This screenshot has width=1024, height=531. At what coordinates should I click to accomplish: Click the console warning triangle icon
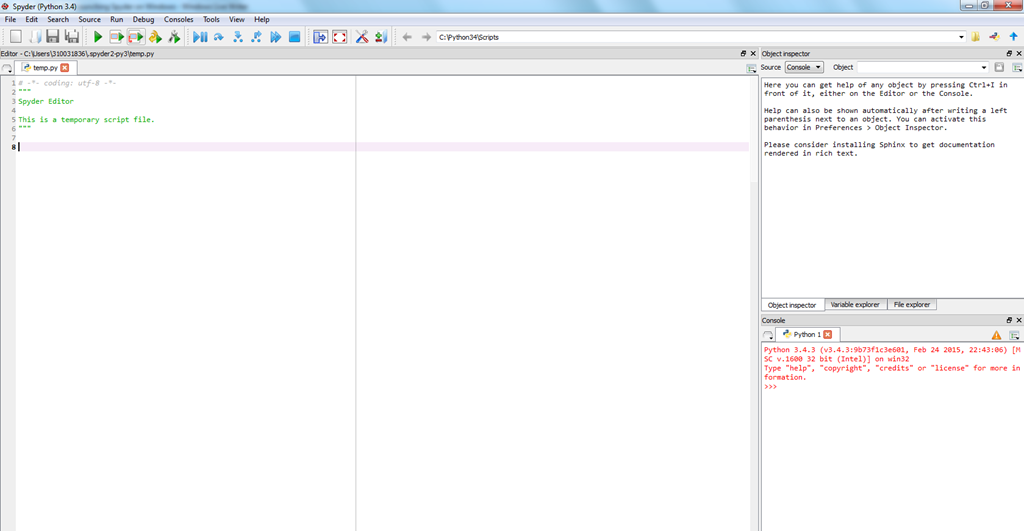click(996, 335)
